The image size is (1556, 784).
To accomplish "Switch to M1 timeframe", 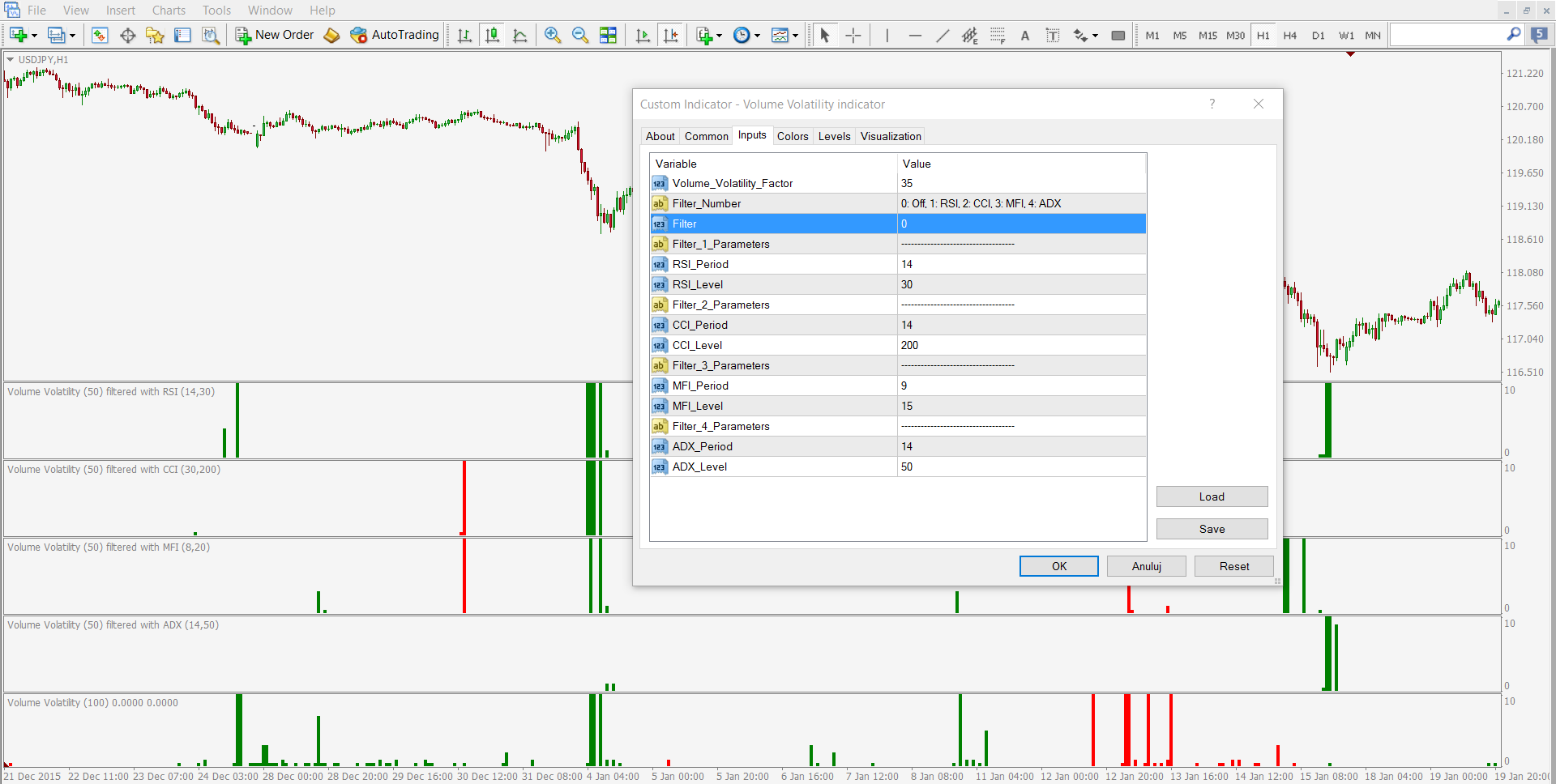I will pos(1152,35).
